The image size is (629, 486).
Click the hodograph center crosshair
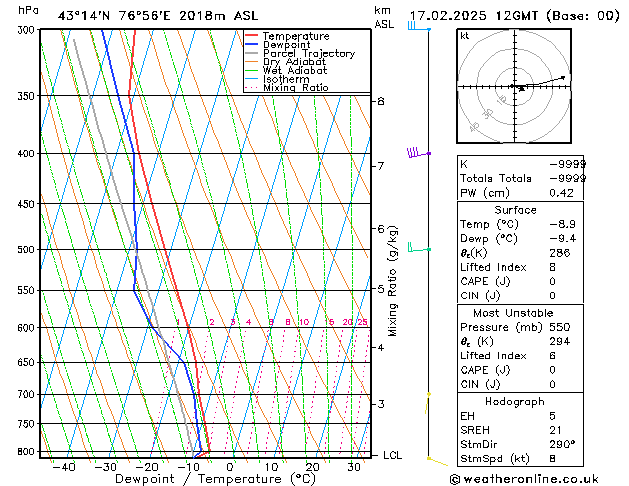tap(512, 87)
